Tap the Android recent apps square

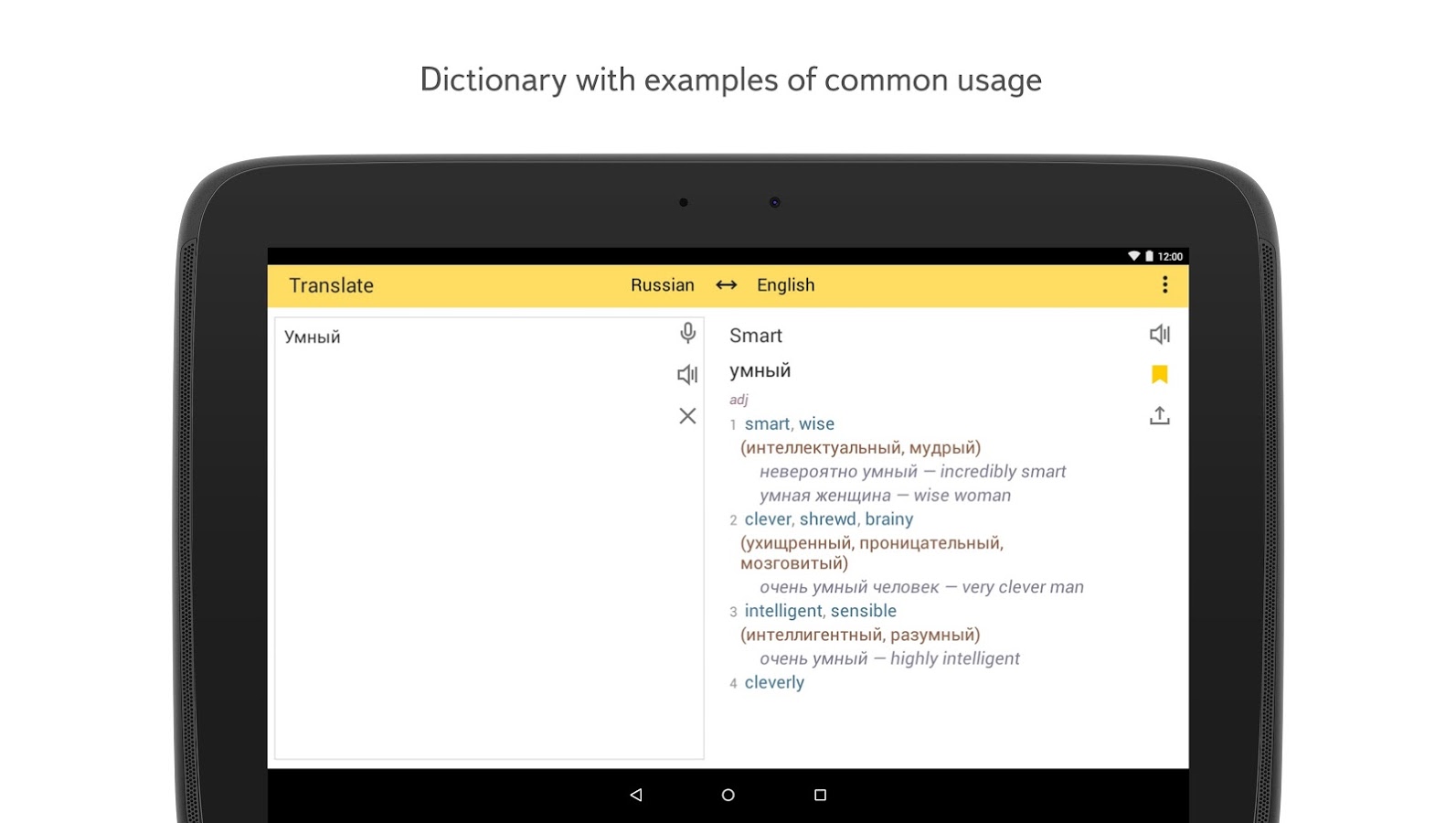click(820, 795)
